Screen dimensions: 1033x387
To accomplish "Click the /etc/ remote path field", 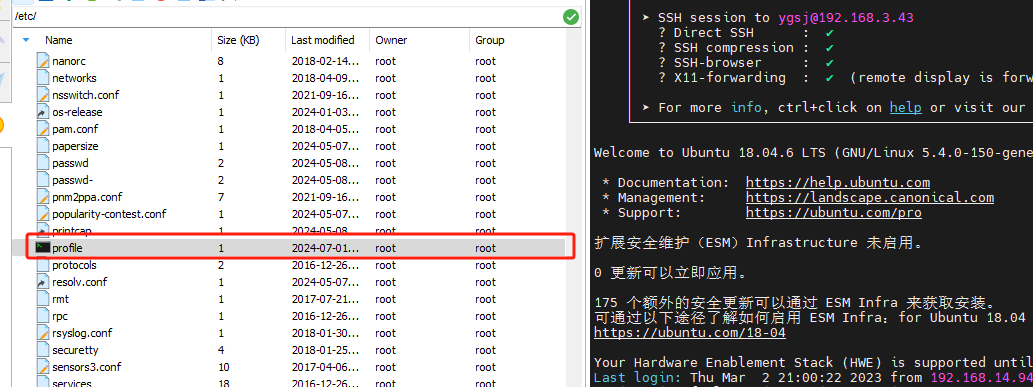I will tap(287, 16).
